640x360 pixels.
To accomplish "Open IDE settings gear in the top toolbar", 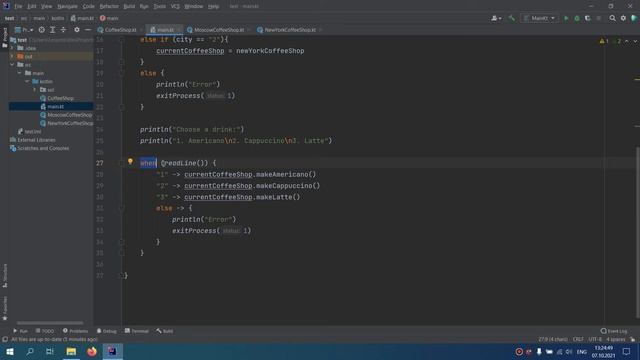I will (623, 18).
